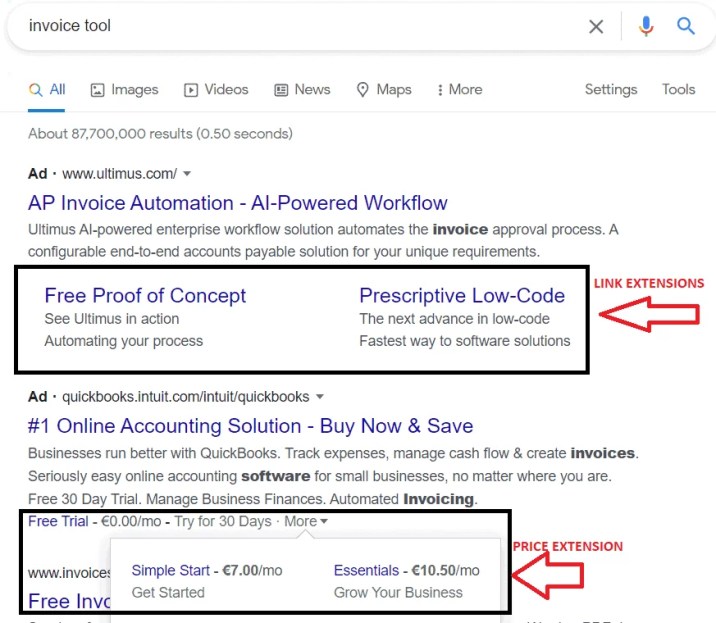Image resolution: width=716 pixels, height=623 pixels.
Task: Select the Maps pin icon
Action: (362, 90)
